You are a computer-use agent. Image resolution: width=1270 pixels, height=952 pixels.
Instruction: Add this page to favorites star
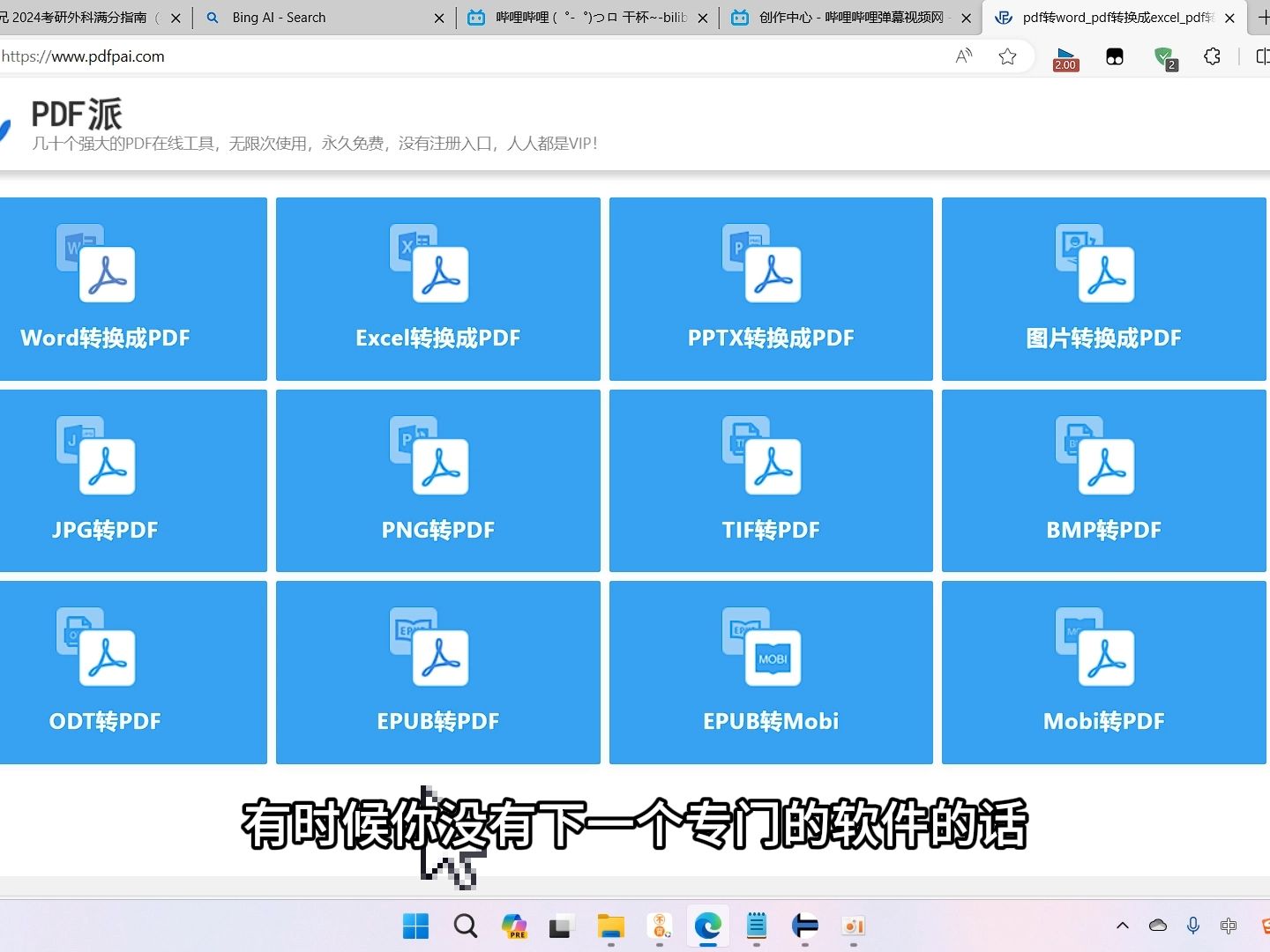1007,56
